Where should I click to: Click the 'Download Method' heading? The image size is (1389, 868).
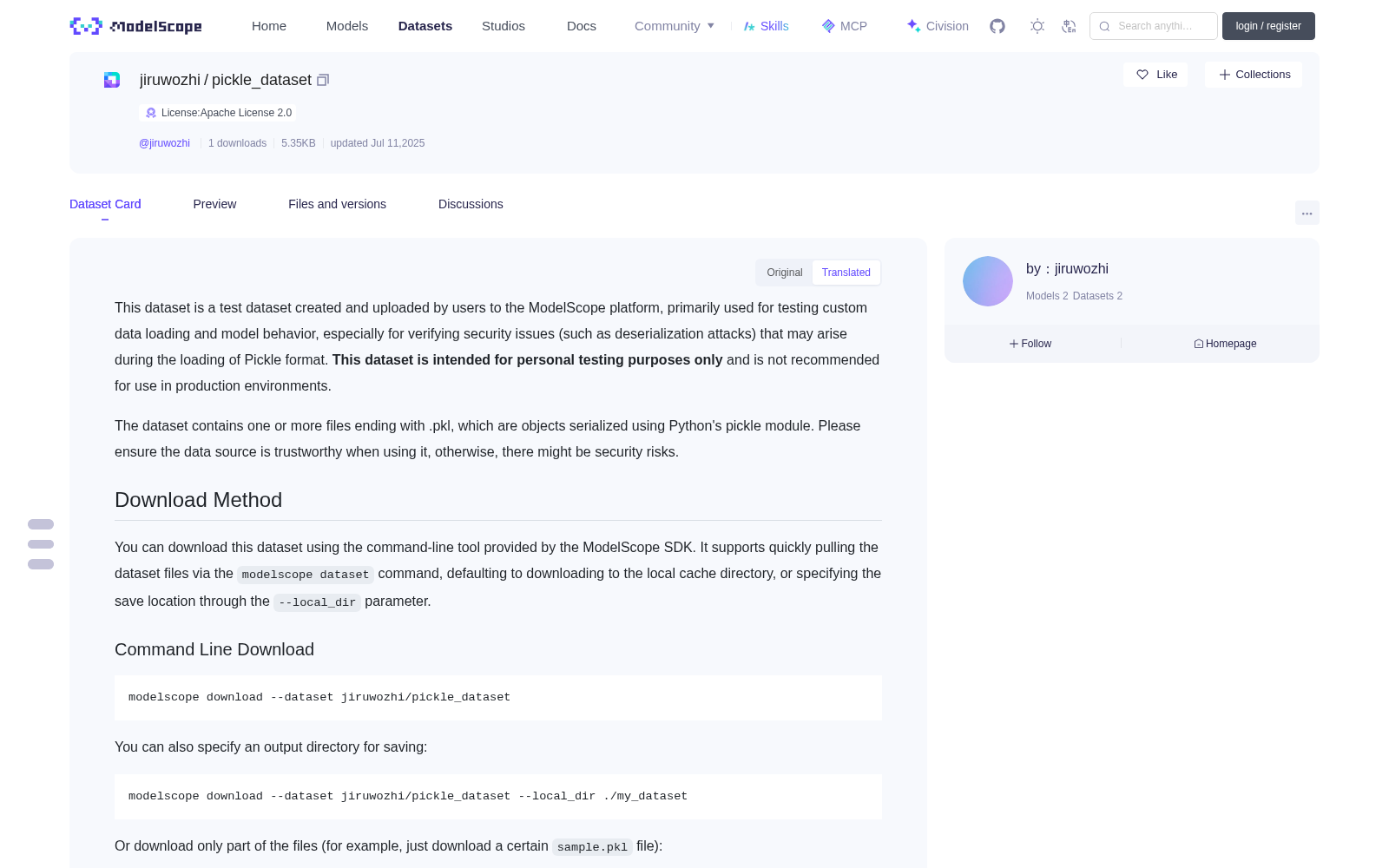199,500
